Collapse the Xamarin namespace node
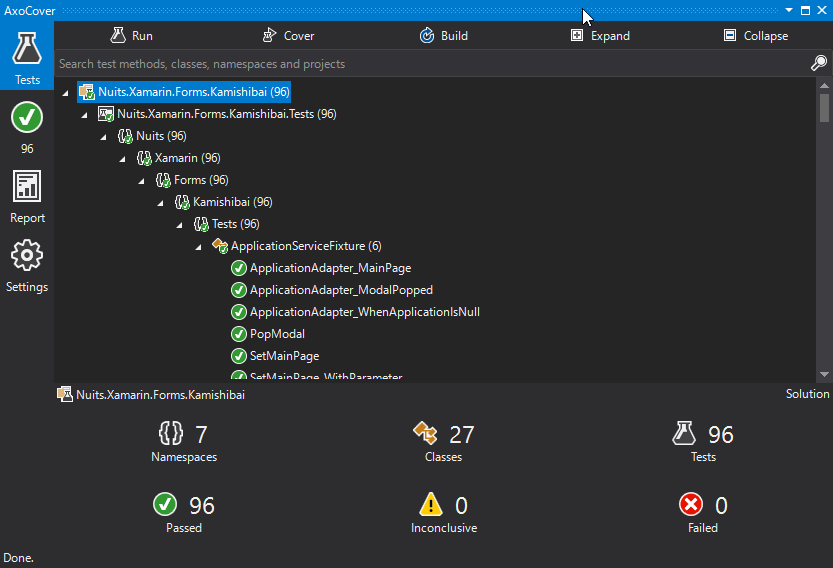Viewport: 833px width, 568px height. tap(123, 159)
